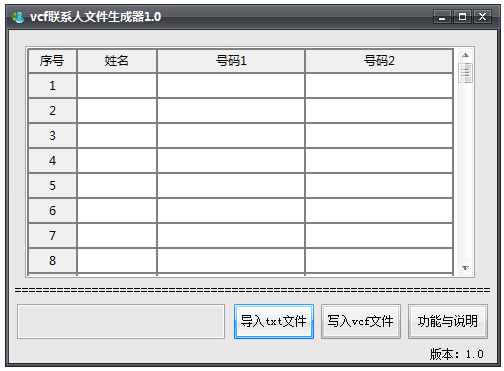Select row header number 5
This screenshot has width=504, height=371.
[52, 186]
